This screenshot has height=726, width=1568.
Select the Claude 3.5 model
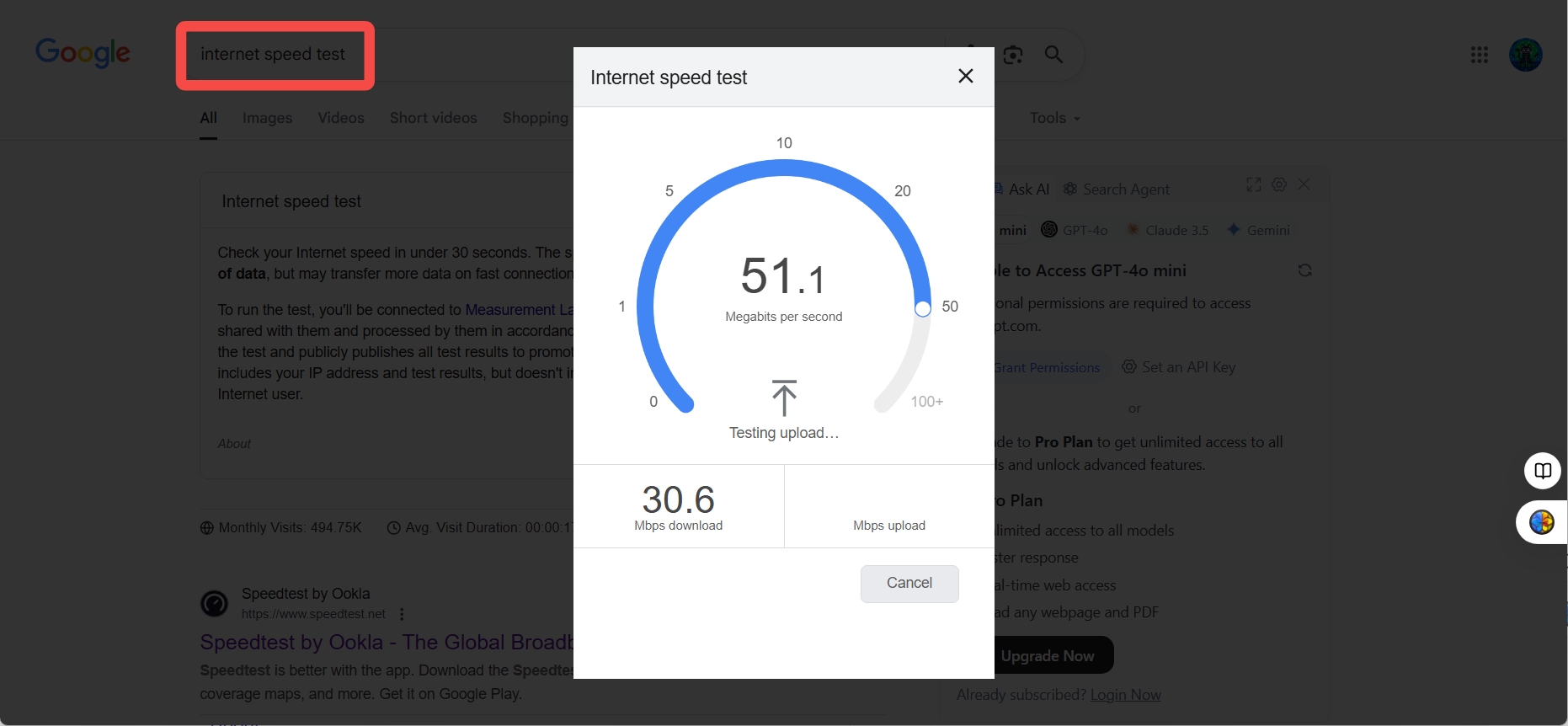(x=1168, y=230)
